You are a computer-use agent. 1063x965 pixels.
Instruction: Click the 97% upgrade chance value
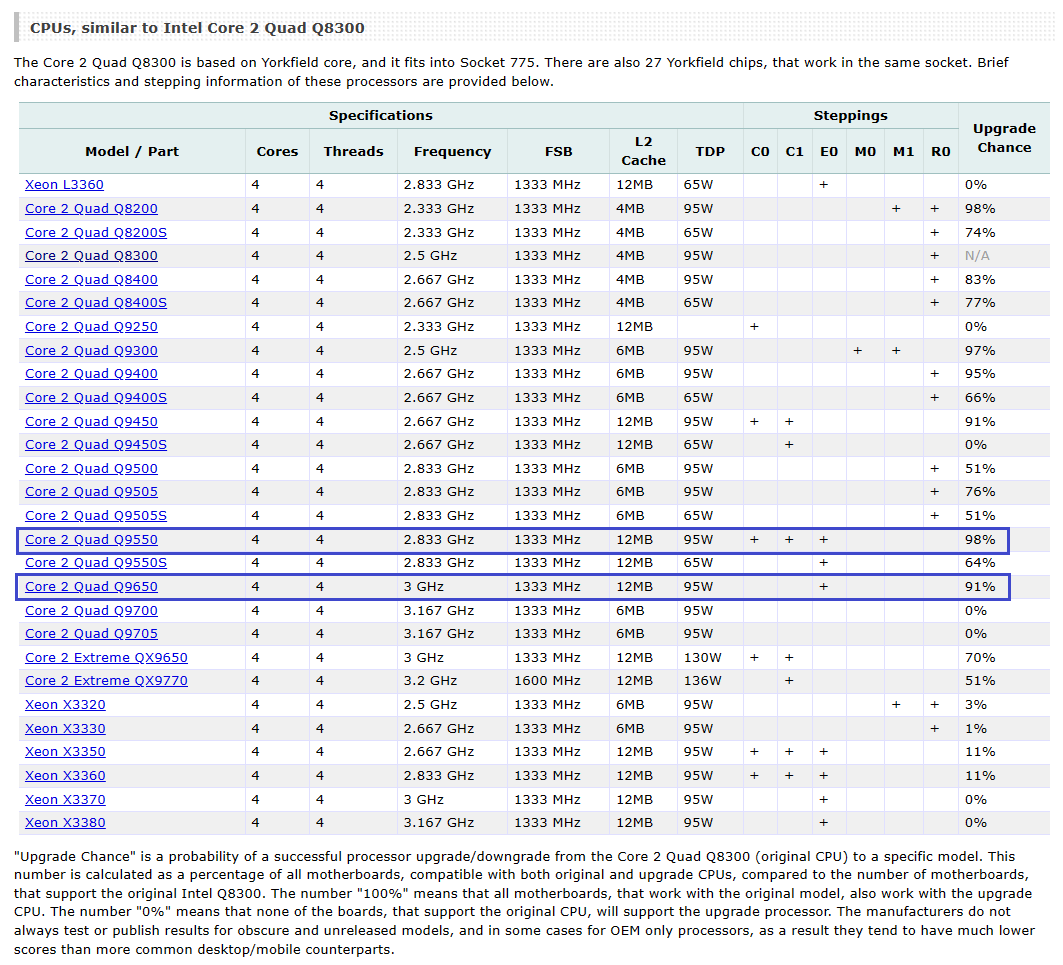[980, 351]
